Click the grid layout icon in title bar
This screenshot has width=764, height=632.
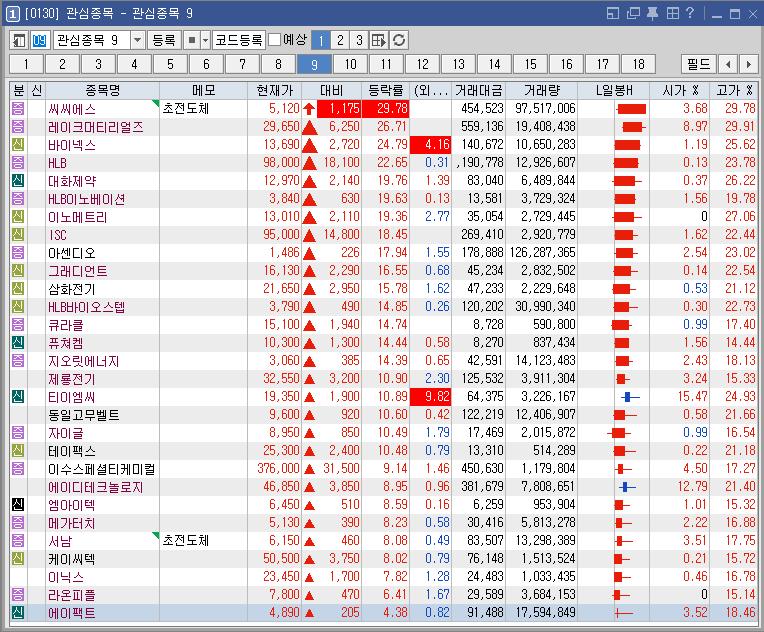tap(672, 13)
